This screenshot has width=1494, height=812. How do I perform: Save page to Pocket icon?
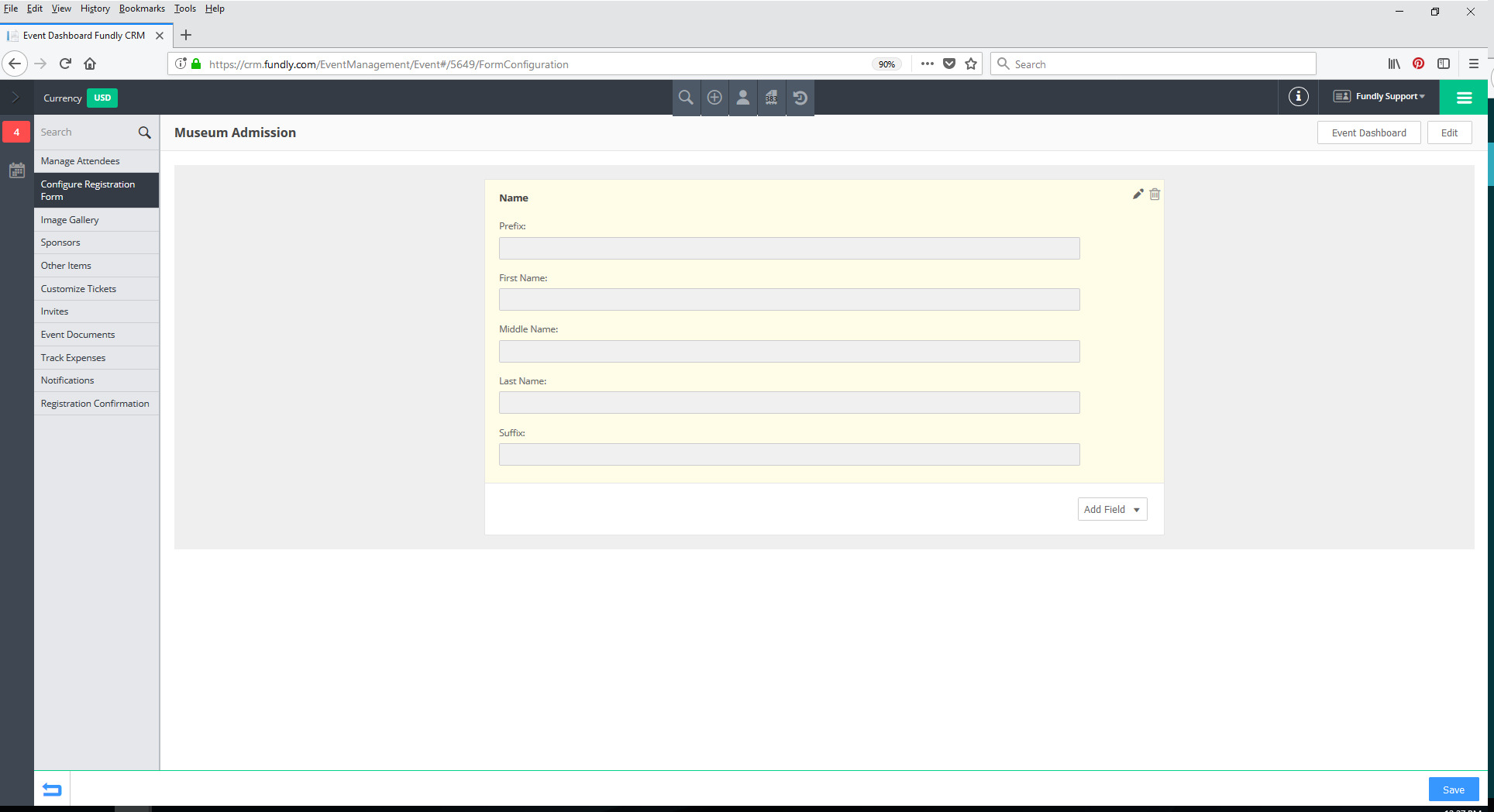(949, 64)
